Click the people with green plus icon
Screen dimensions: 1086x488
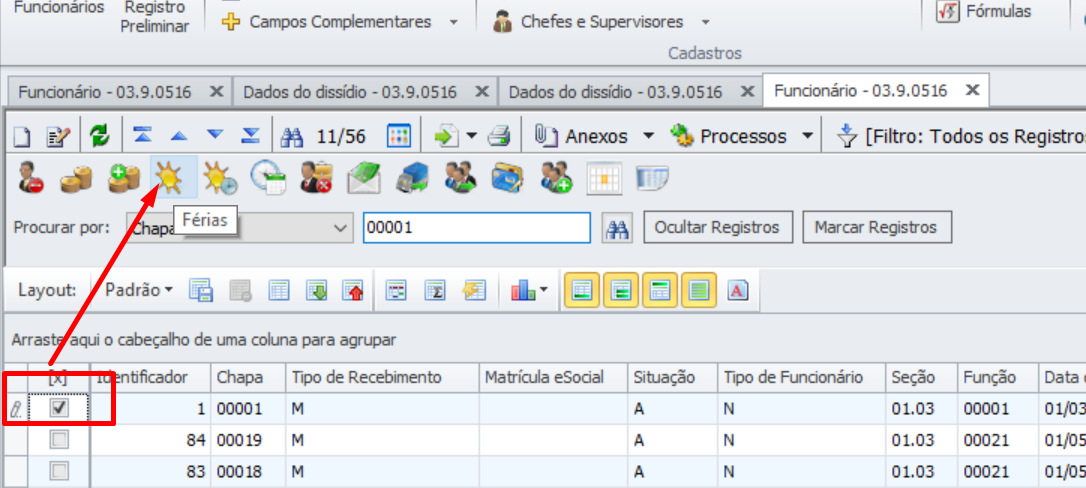(556, 177)
